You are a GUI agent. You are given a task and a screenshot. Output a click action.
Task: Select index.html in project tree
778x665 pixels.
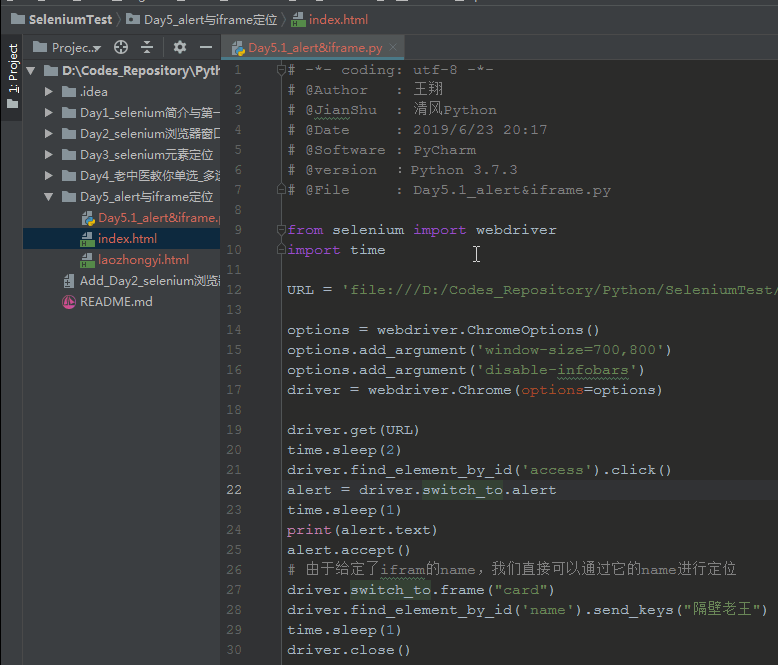coord(122,239)
